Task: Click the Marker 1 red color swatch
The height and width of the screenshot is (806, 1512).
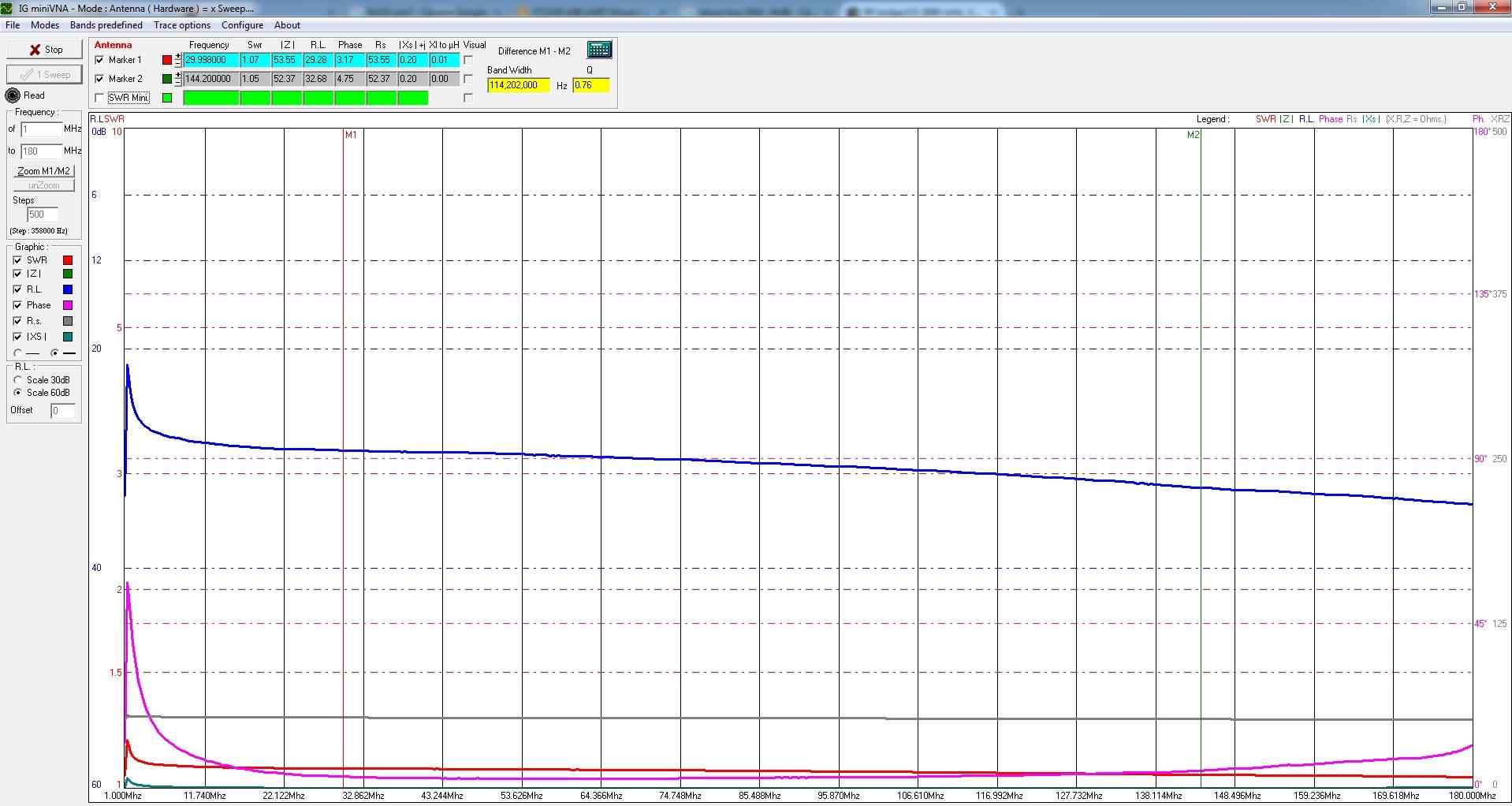Action: pos(167,60)
